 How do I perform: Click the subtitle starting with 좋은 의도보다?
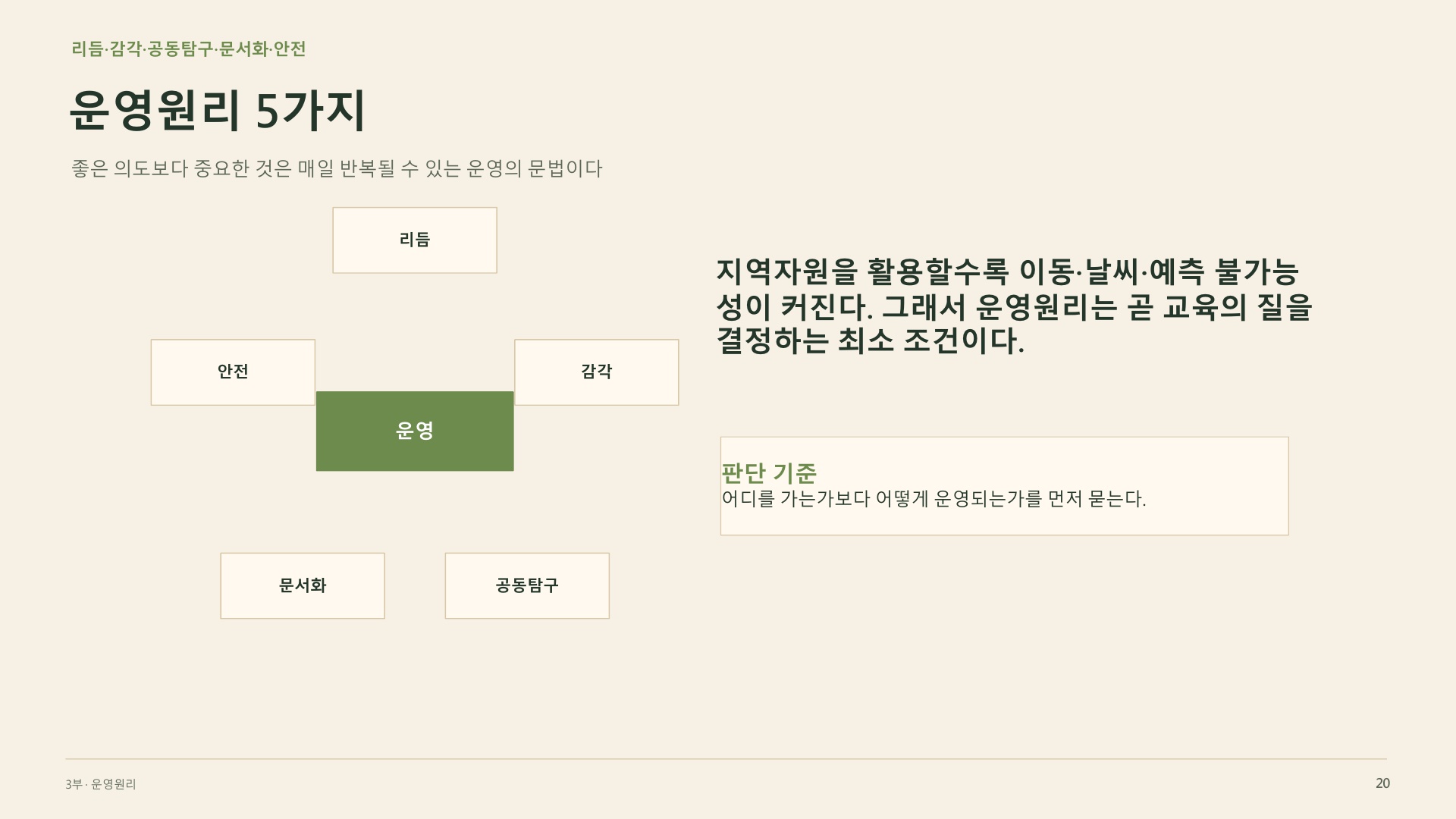click(x=337, y=168)
